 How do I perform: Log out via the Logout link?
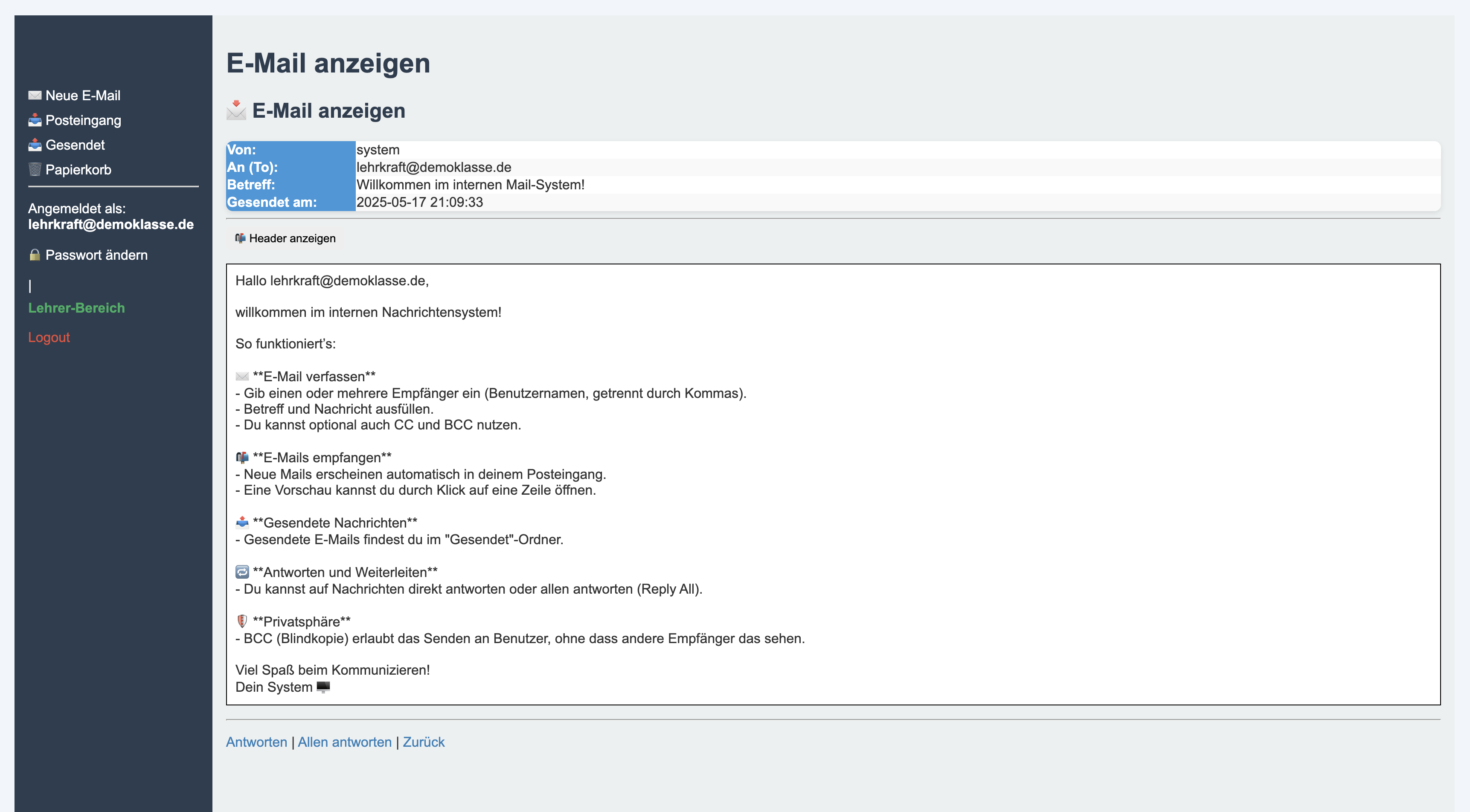pyautogui.click(x=49, y=337)
